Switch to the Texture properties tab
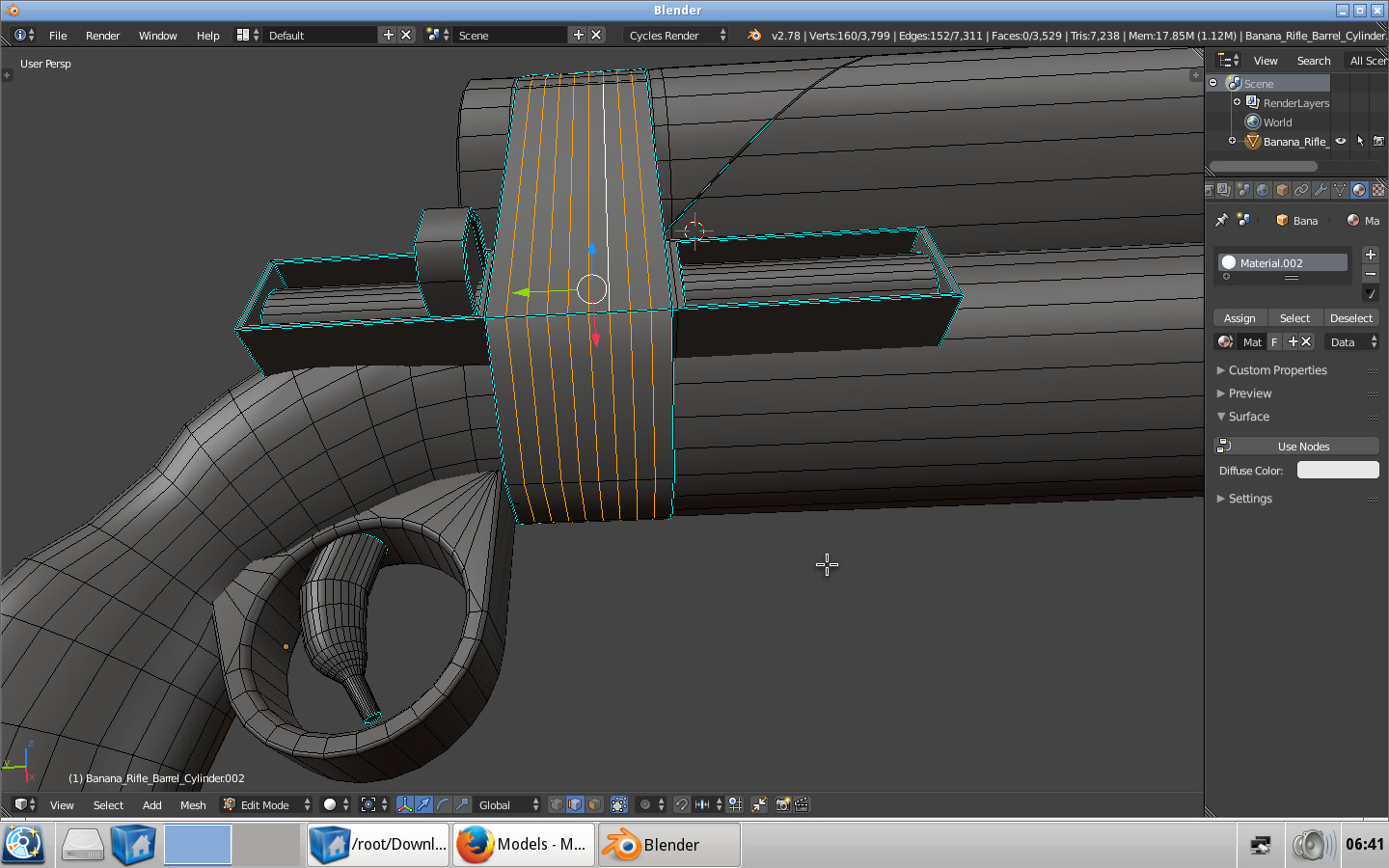This screenshot has width=1389, height=868. [1378, 190]
